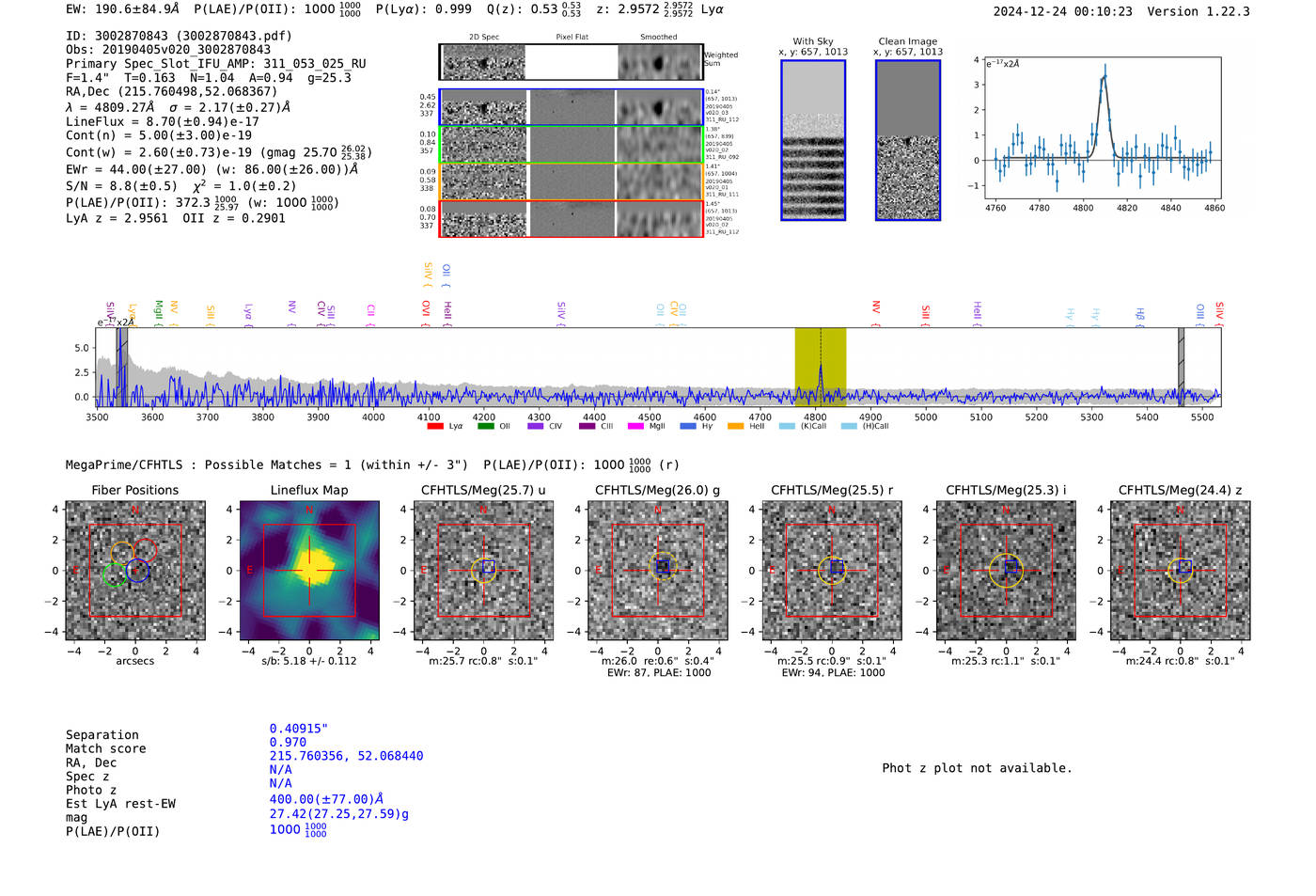This screenshot has width=1316, height=896.
Task: Click the EW: 190.6±84.9Å header value
Action: click(122, 9)
